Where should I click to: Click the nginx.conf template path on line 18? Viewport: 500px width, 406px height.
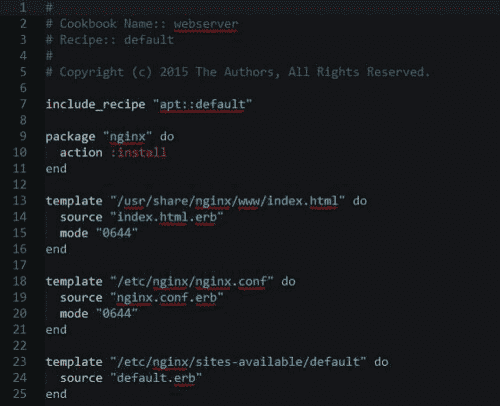(x=192, y=282)
